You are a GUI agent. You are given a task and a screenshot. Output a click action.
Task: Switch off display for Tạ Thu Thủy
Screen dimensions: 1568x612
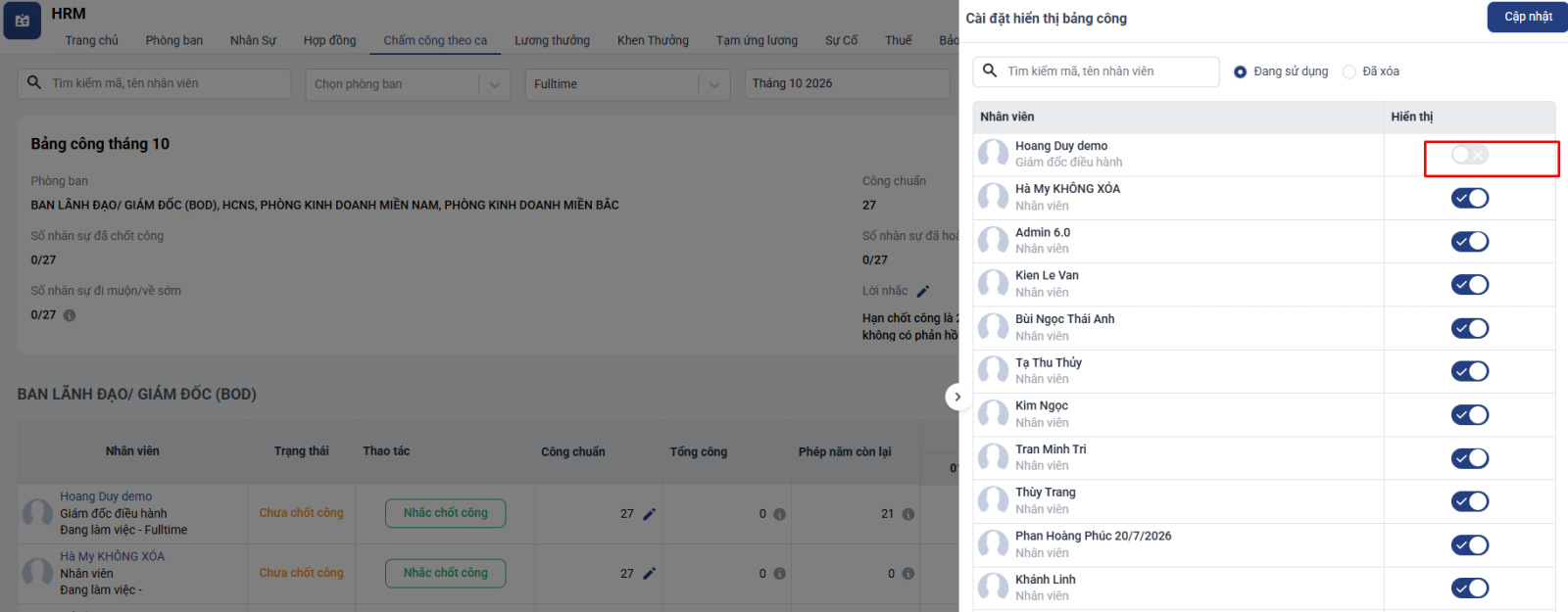click(1470, 371)
